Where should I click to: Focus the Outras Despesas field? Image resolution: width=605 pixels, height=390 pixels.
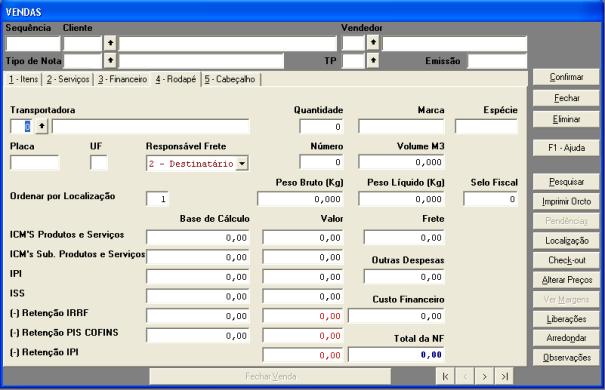coord(404,277)
